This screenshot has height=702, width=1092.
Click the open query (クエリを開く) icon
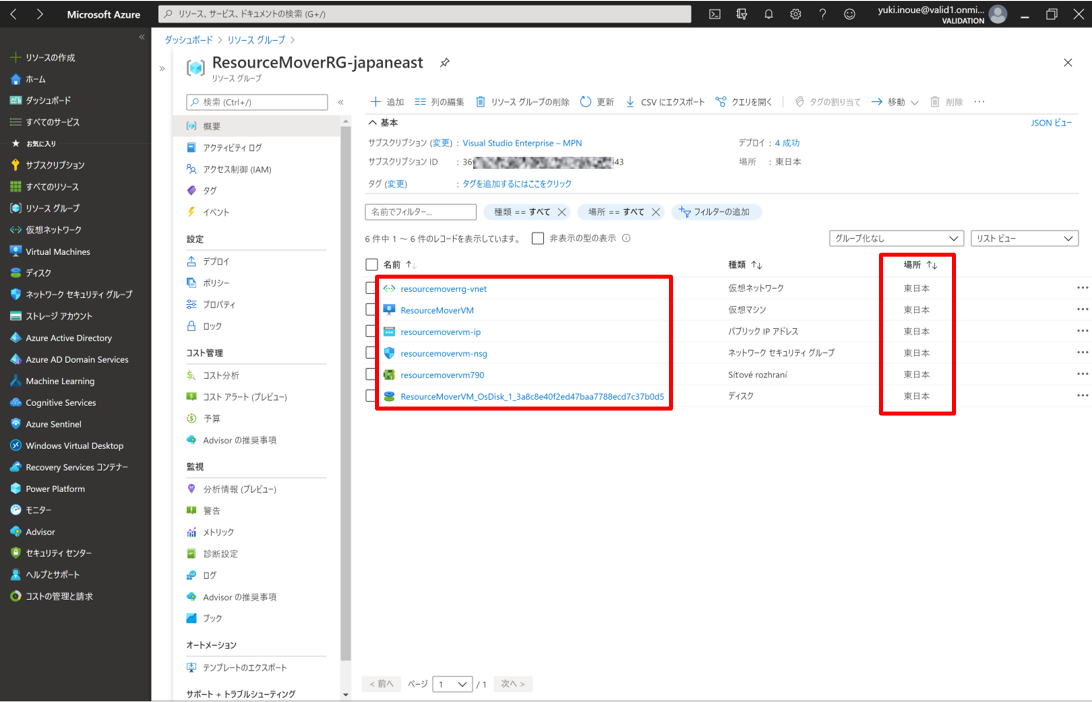[721, 102]
